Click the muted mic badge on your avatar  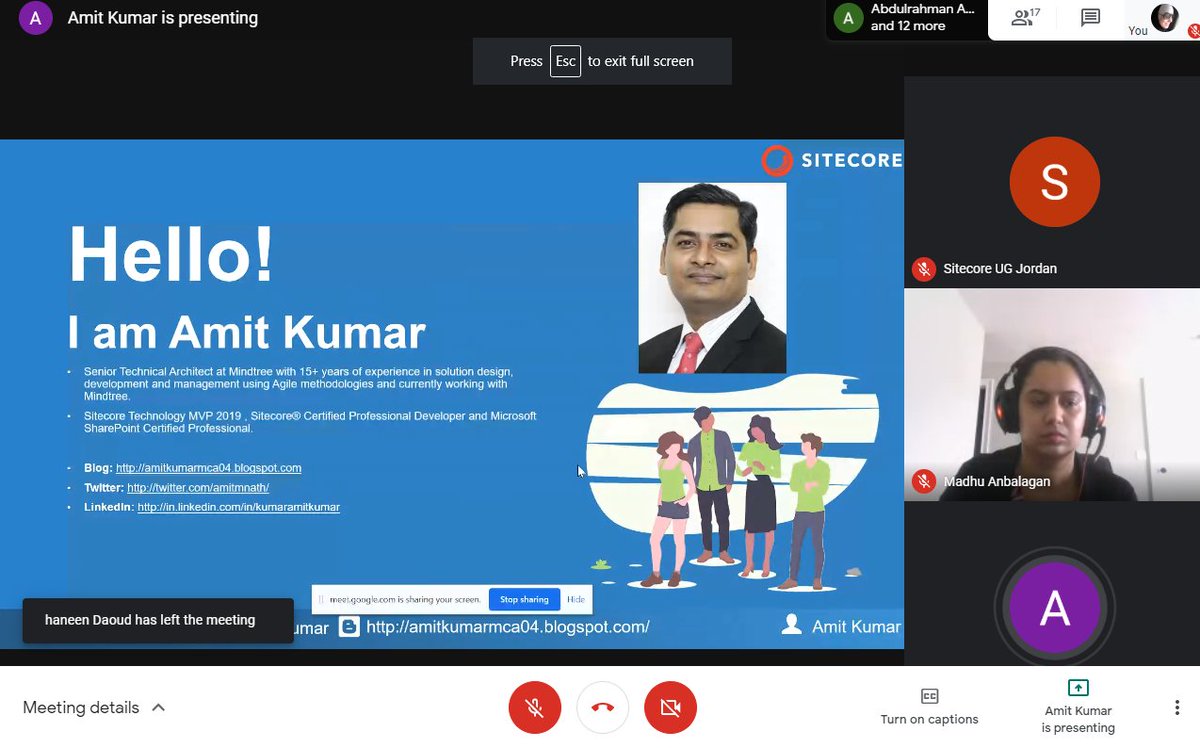(x=1193, y=32)
